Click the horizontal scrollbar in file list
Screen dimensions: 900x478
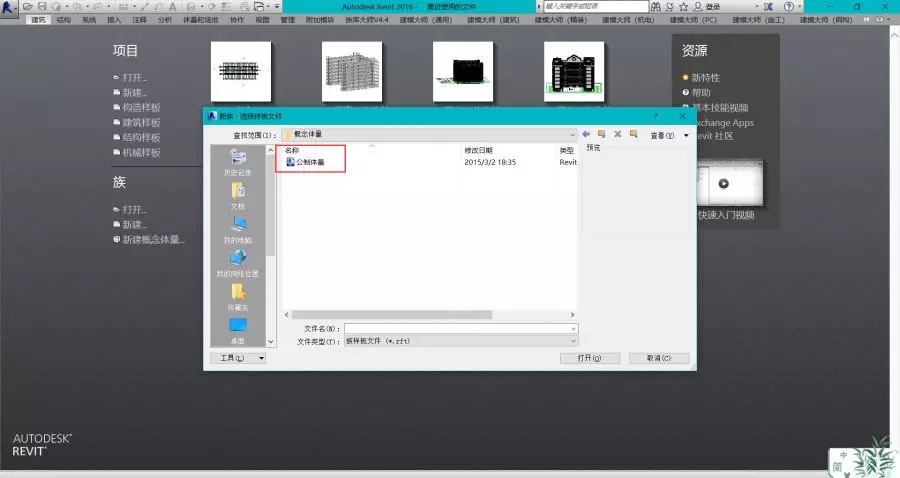click(391, 314)
